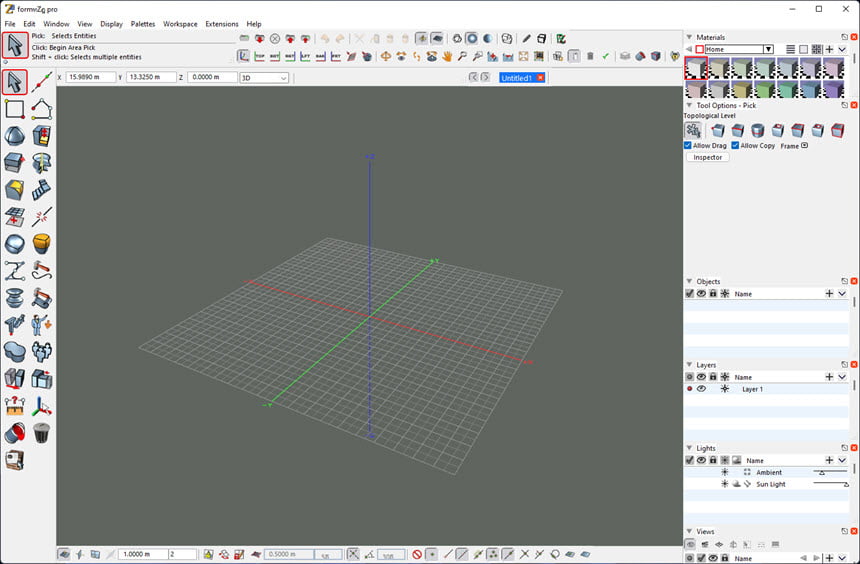The width and height of the screenshot is (860, 564).
Task: Toggle the Lights header checkmark column
Action: click(689, 460)
